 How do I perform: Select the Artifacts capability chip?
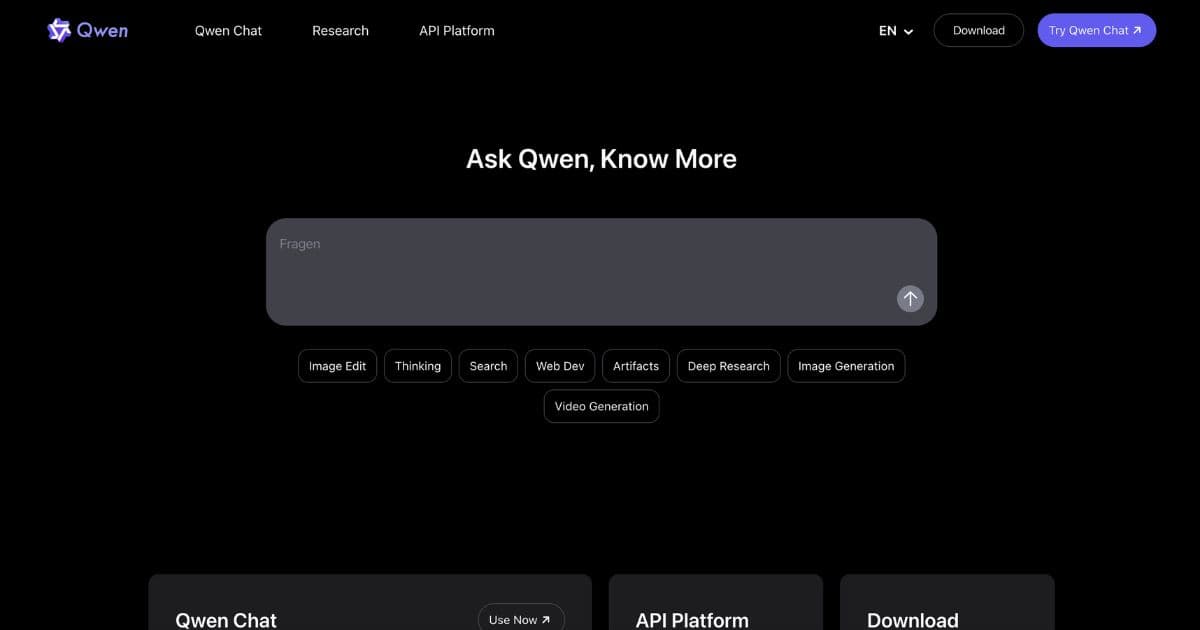(635, 366)
